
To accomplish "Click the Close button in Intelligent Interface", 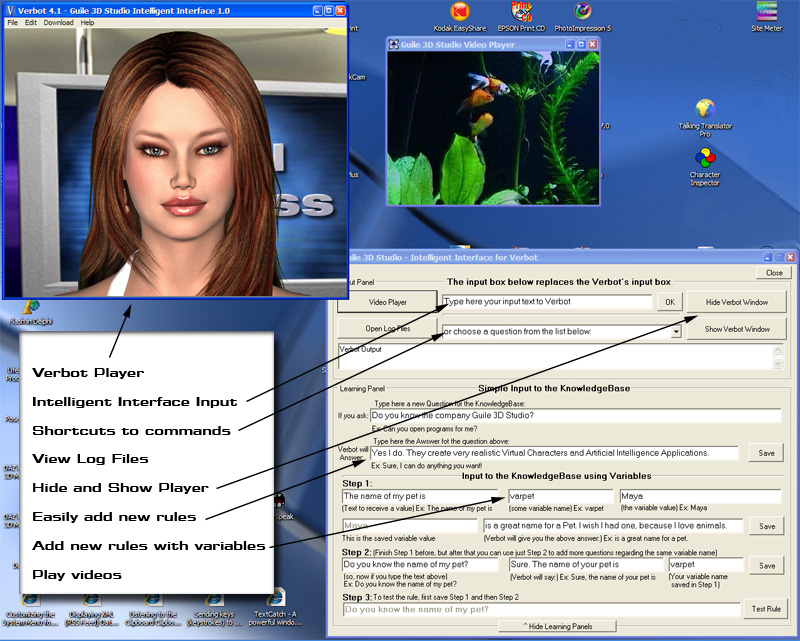I will coord(774,273).
